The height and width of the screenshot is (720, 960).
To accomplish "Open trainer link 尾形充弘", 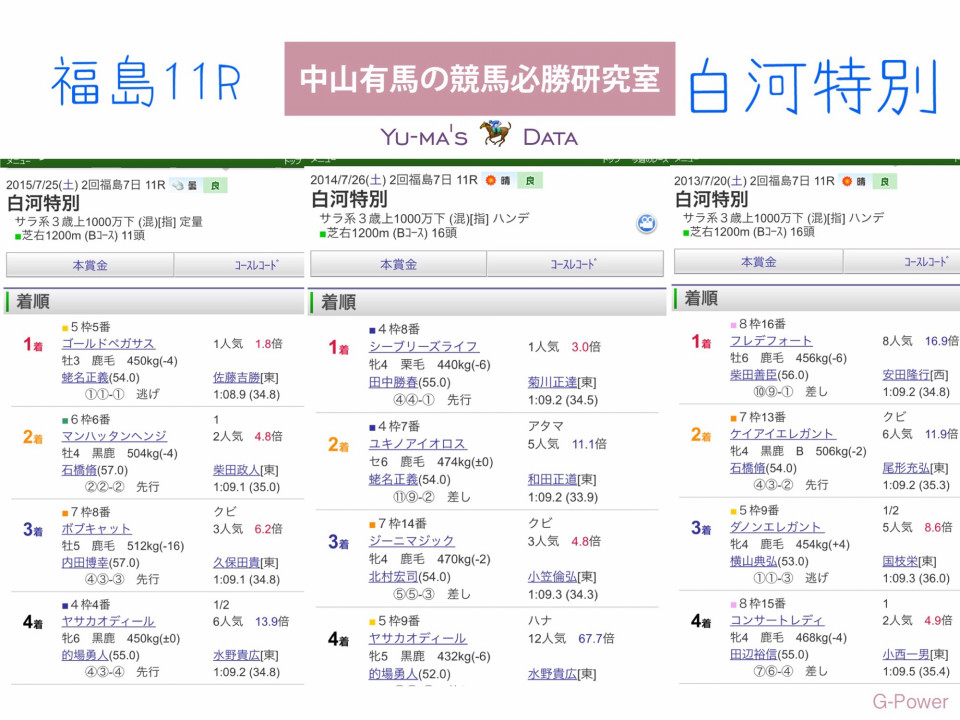I will [906, 468].
